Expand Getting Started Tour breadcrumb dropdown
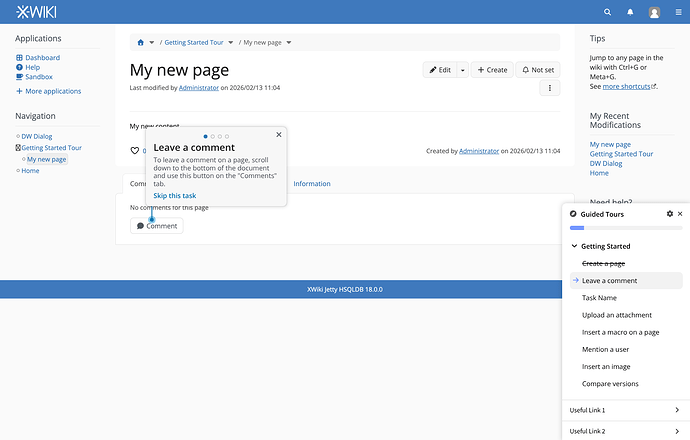 click(231, 43)
